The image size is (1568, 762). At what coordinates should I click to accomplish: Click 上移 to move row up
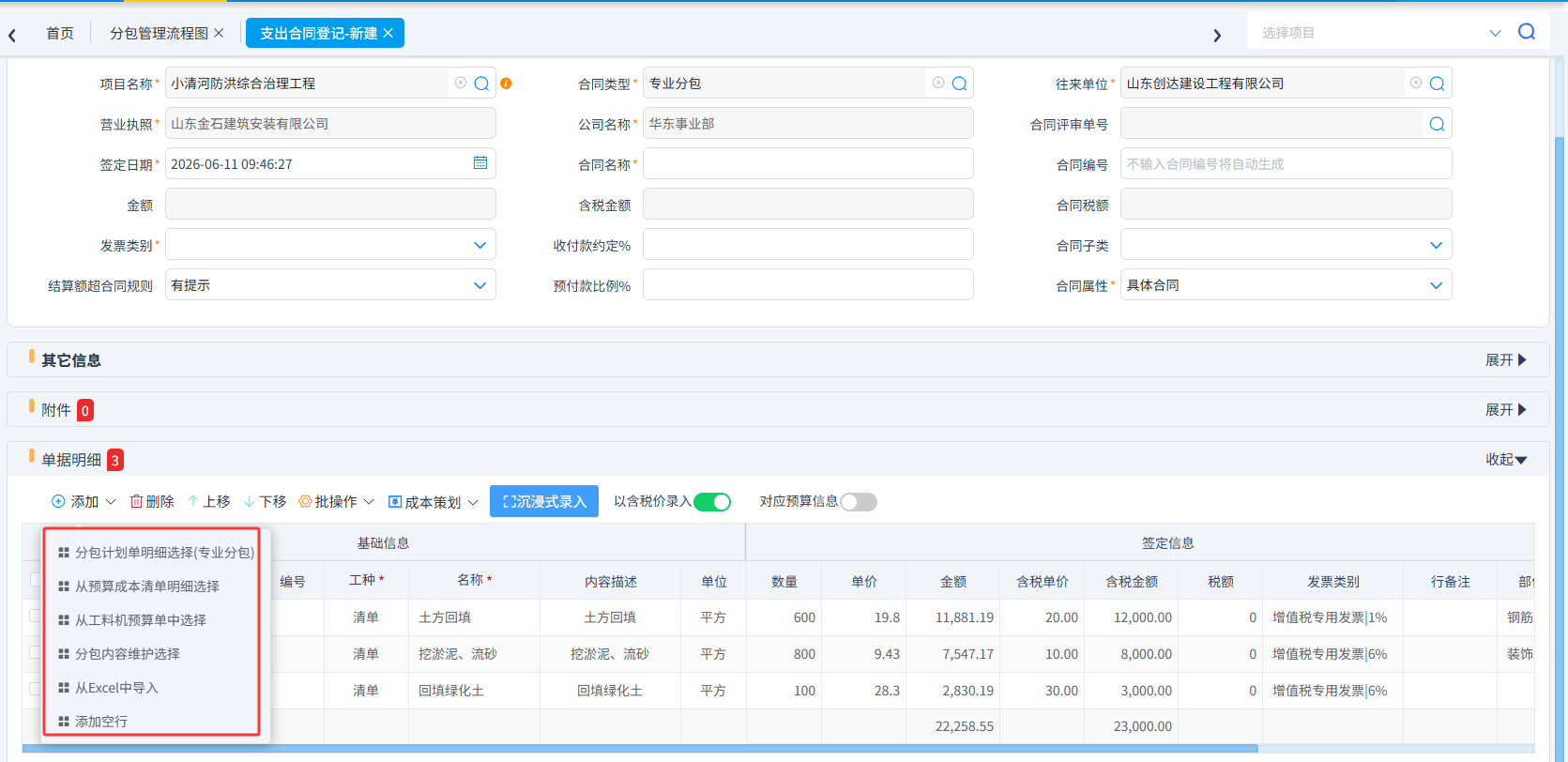pos(208,502)
